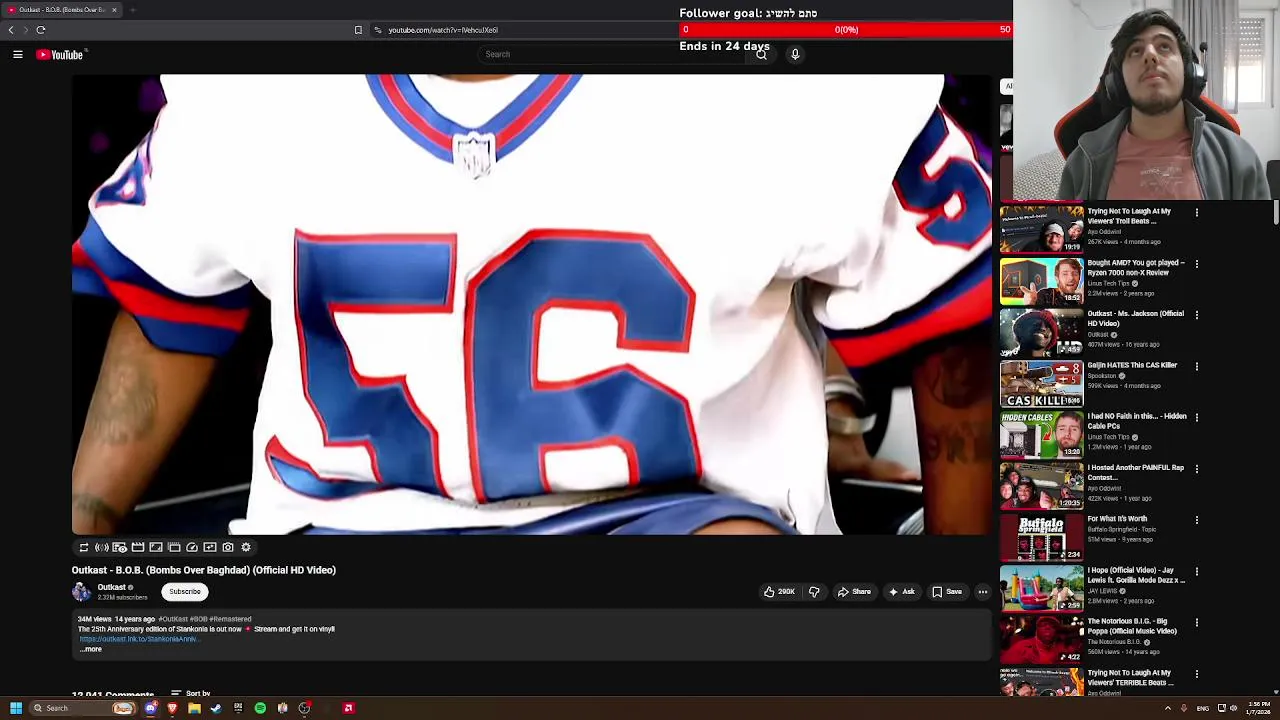
Task: Open the Sort by comments dropdown
Action: point(190,693)
